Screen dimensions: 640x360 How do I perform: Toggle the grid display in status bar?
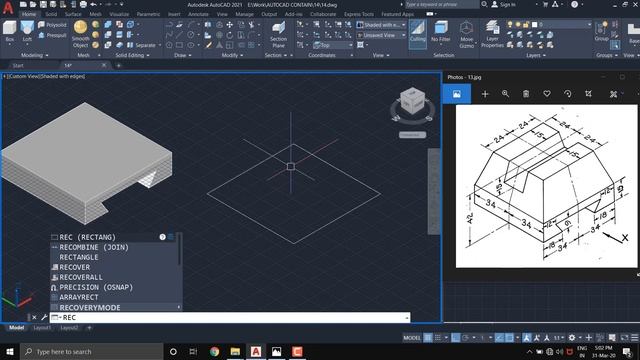[428, 338]
